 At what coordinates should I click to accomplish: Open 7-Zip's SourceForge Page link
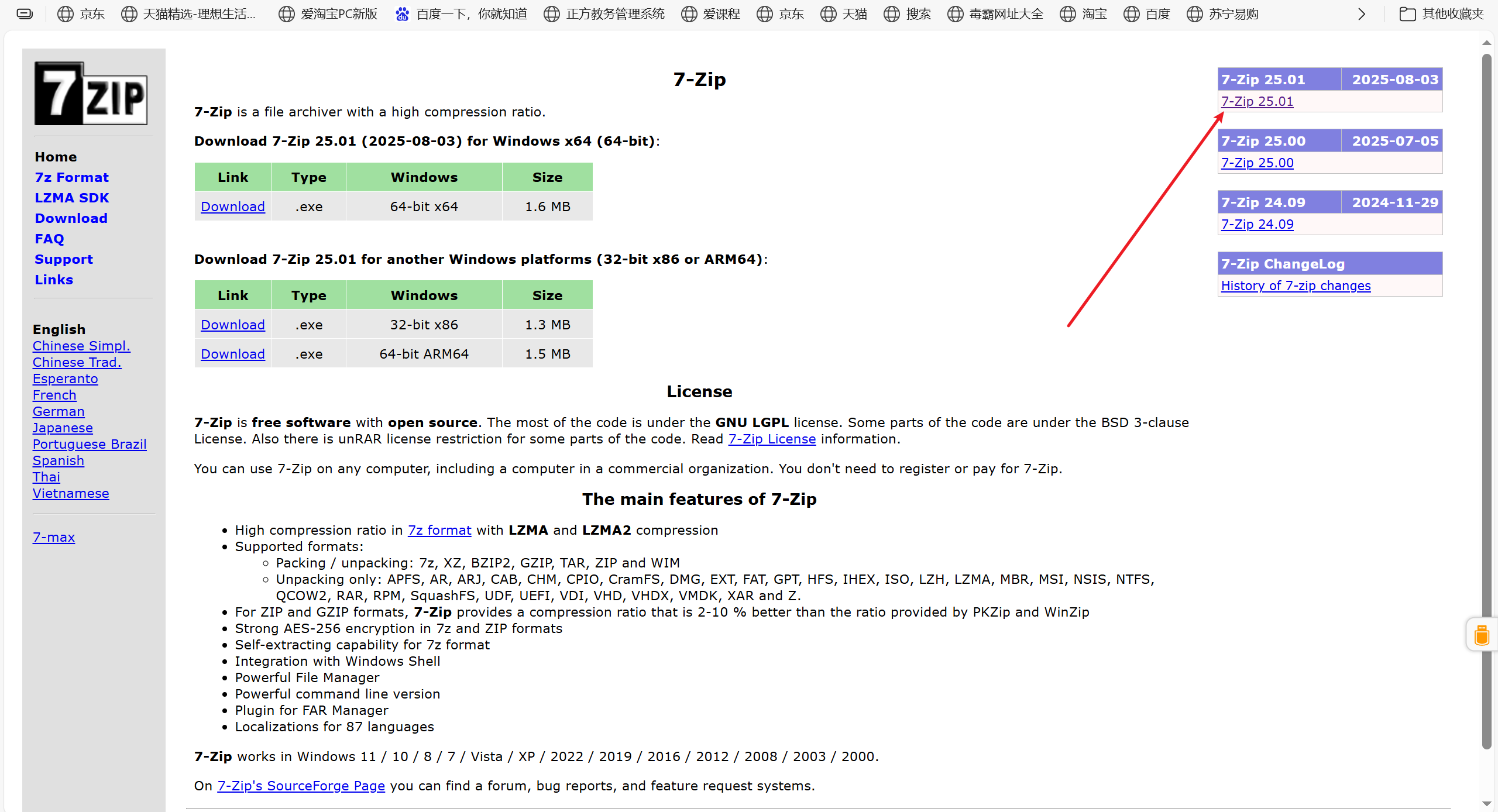(x=301, y=786)
